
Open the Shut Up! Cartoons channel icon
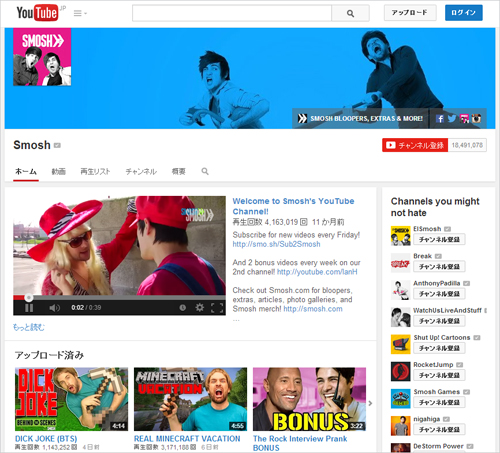point(401,344)
